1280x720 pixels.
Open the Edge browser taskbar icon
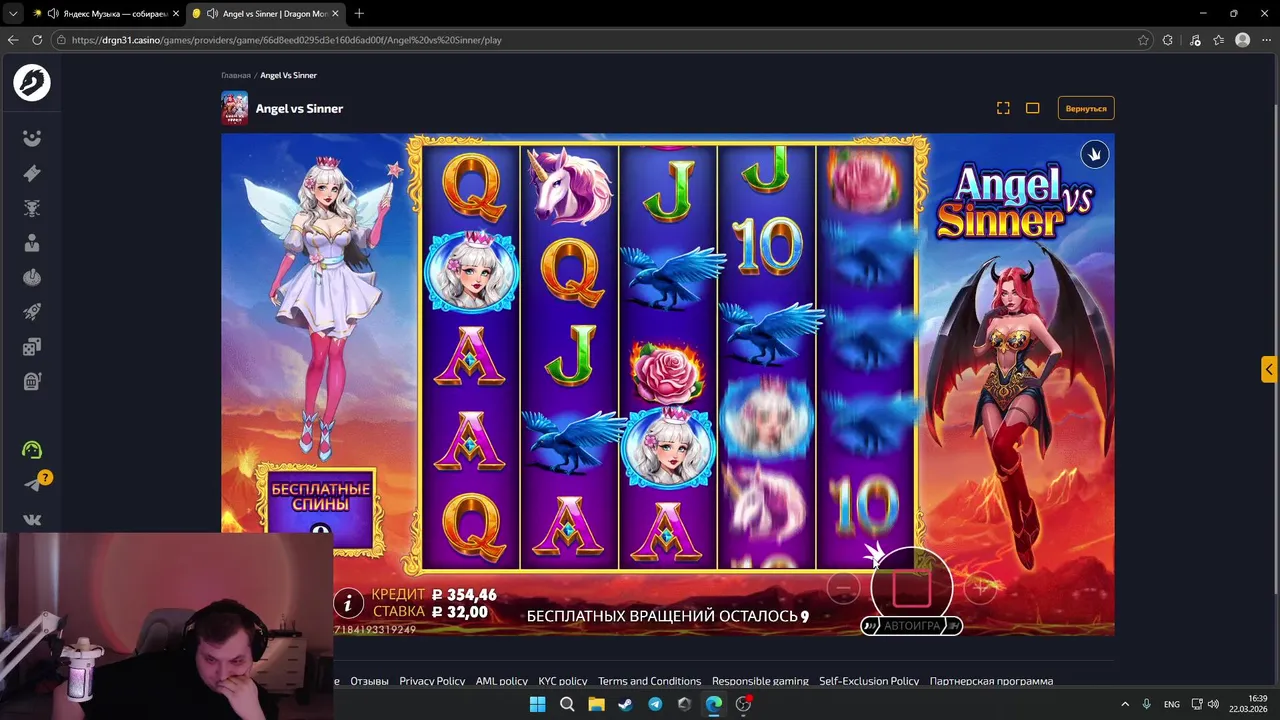(713, 704)
